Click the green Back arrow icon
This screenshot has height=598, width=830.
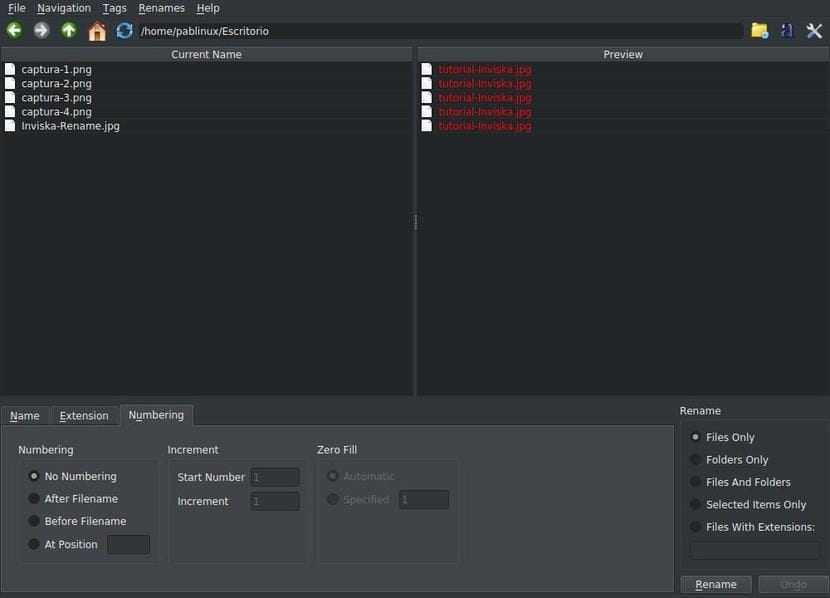pos(14,30)
